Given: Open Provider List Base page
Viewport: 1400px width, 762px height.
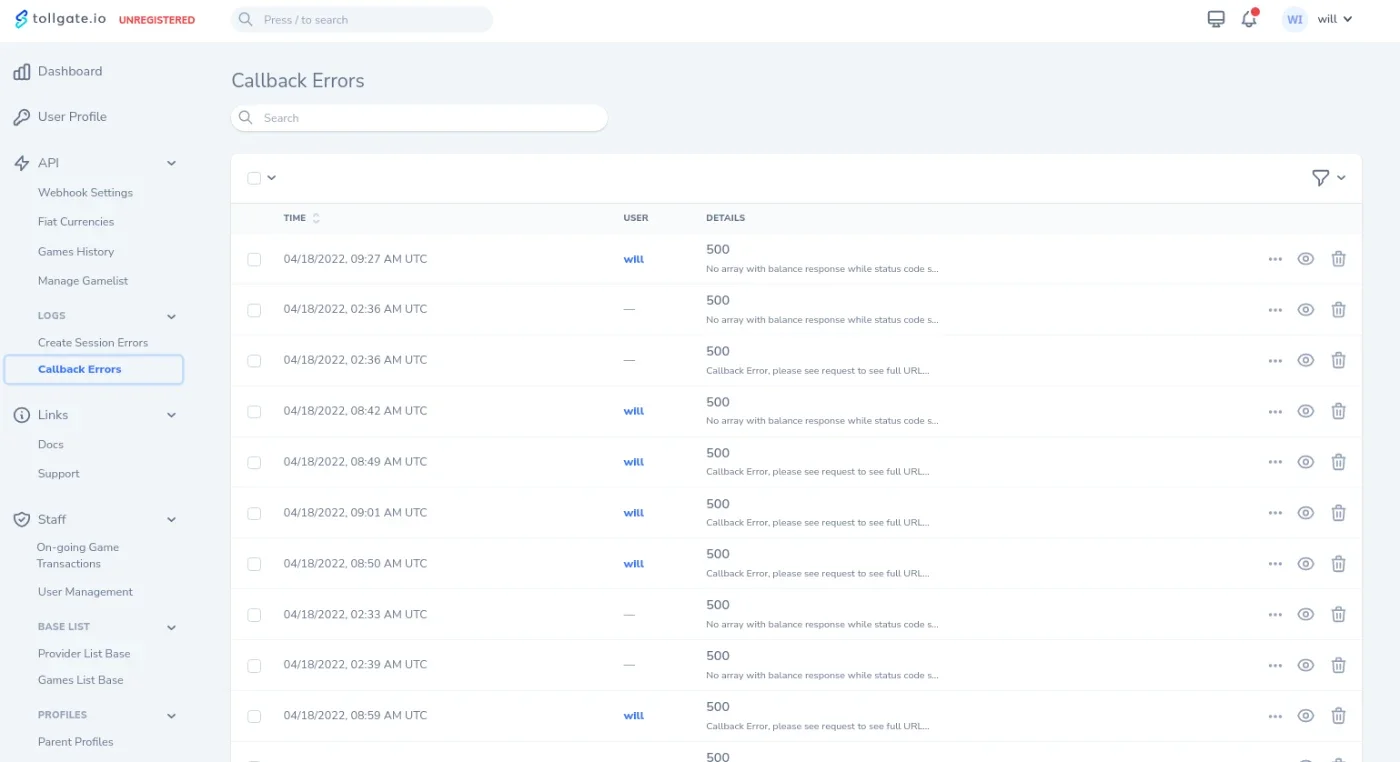Looking at the screenshot, I should (x=84, y=654).
